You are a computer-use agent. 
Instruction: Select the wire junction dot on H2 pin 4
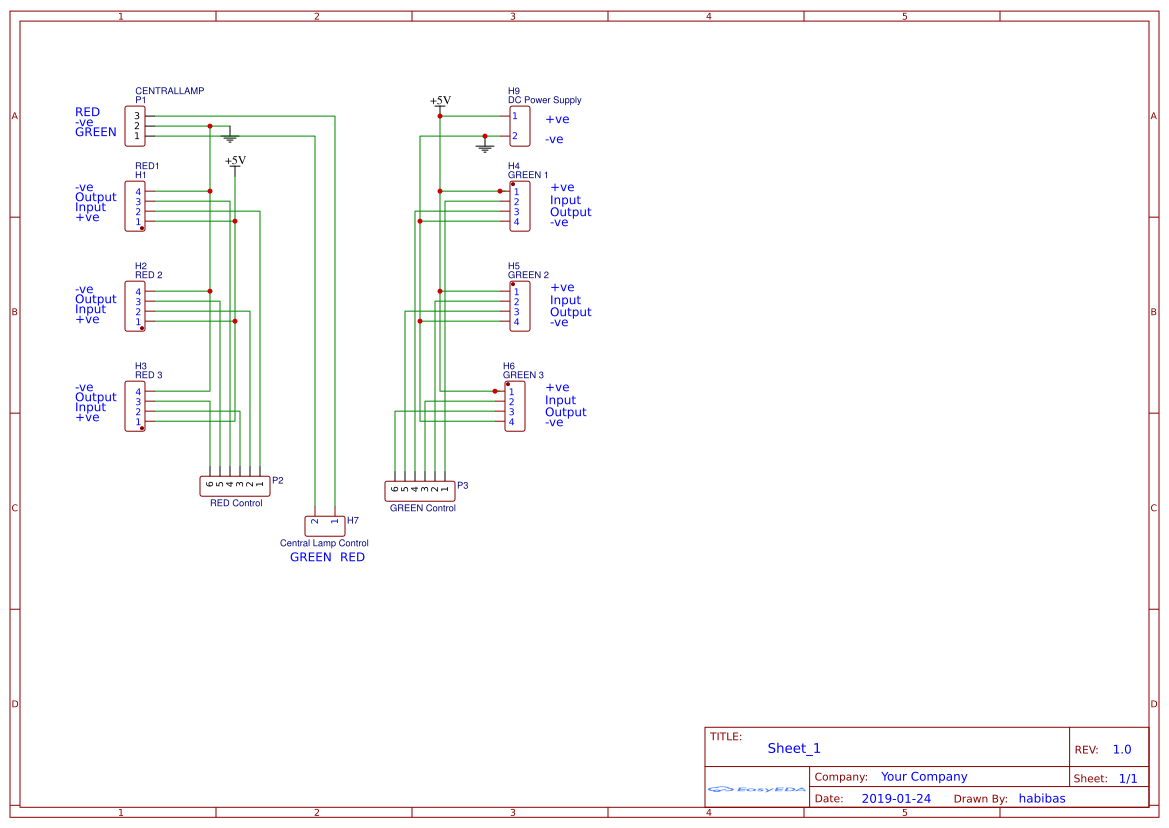(209, 291)
